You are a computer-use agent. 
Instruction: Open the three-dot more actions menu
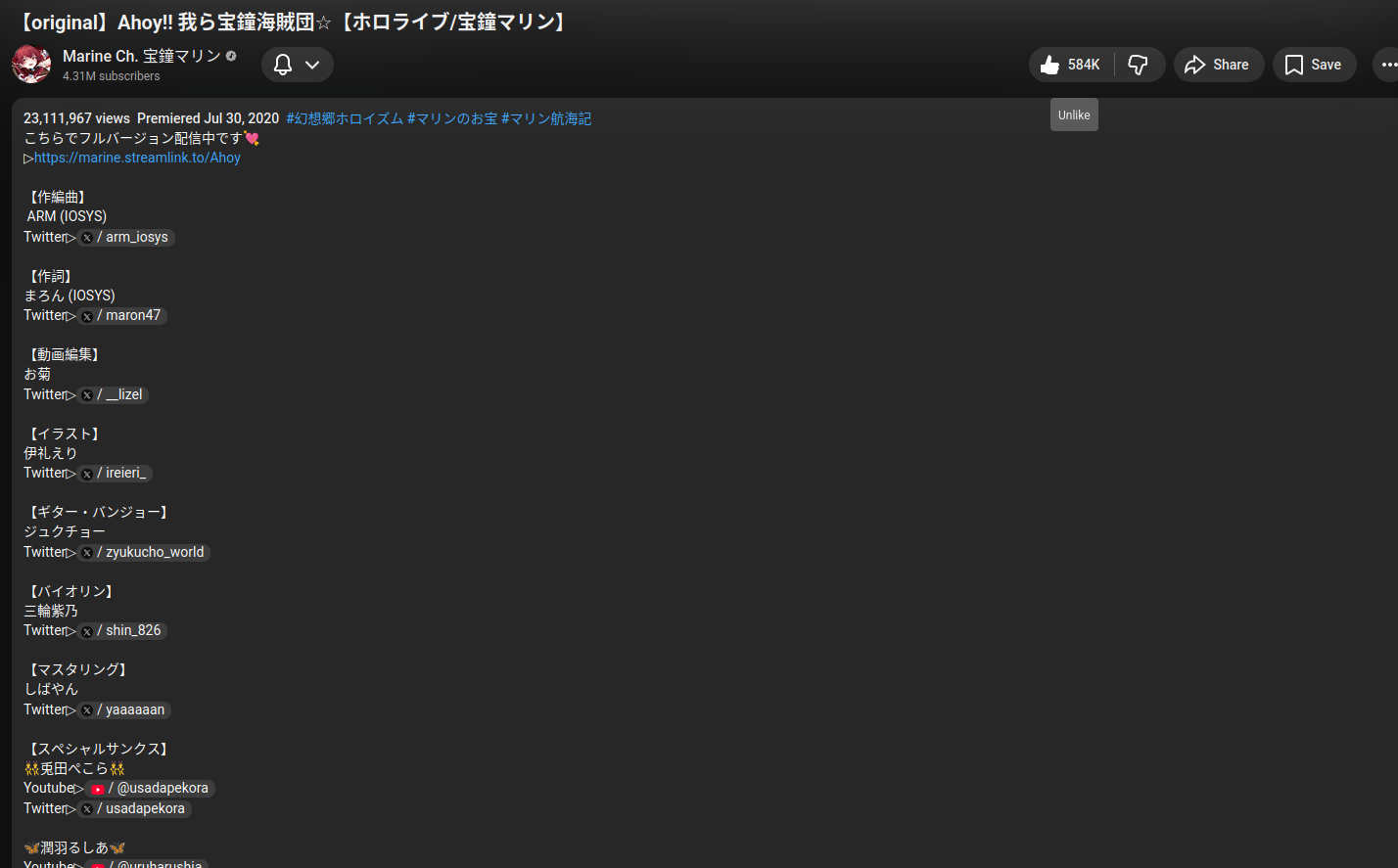[x=1388, y=65]
